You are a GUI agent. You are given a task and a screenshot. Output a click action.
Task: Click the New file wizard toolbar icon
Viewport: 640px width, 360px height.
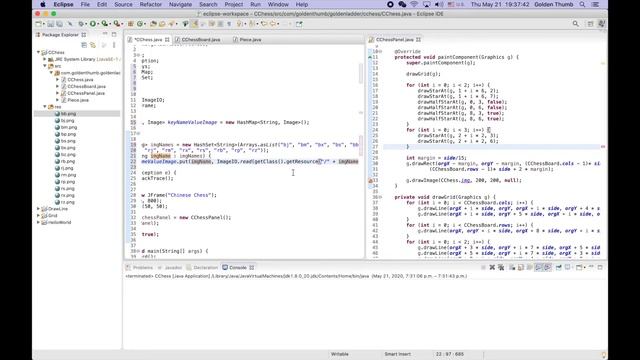(x=38, y=24)
